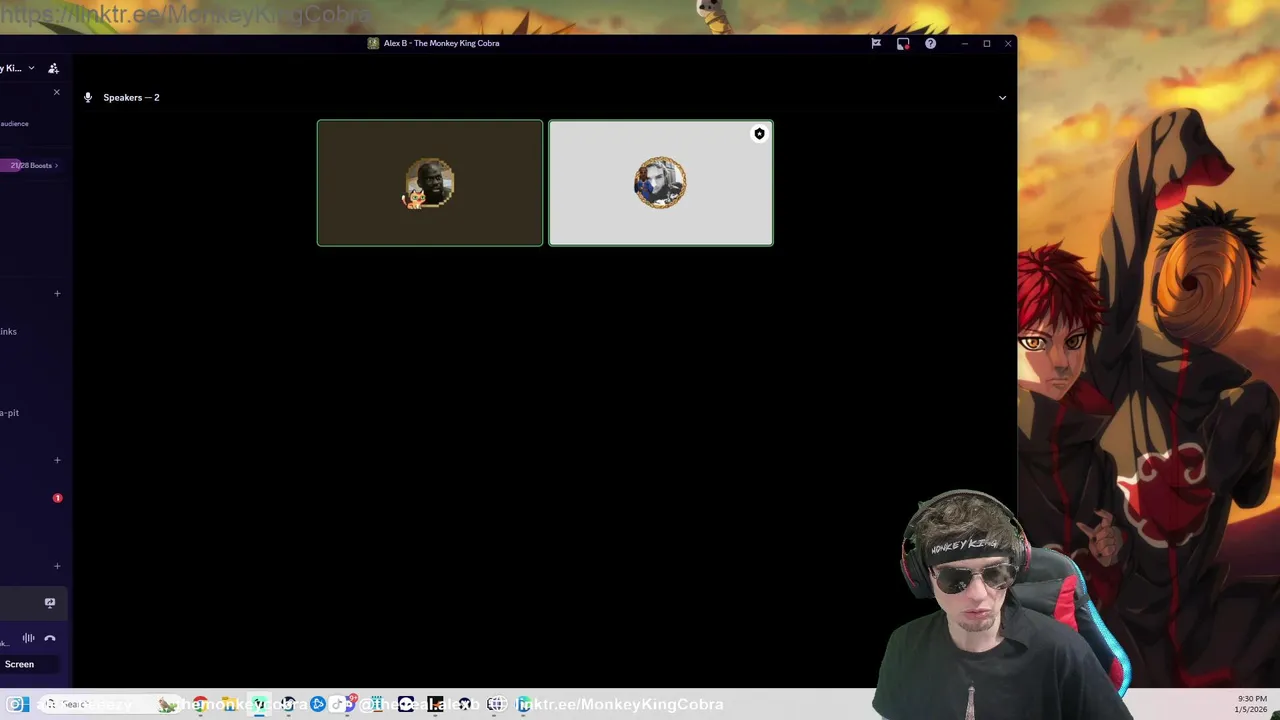Open the Discord inbox icon with red dot

tap(903, 44)
